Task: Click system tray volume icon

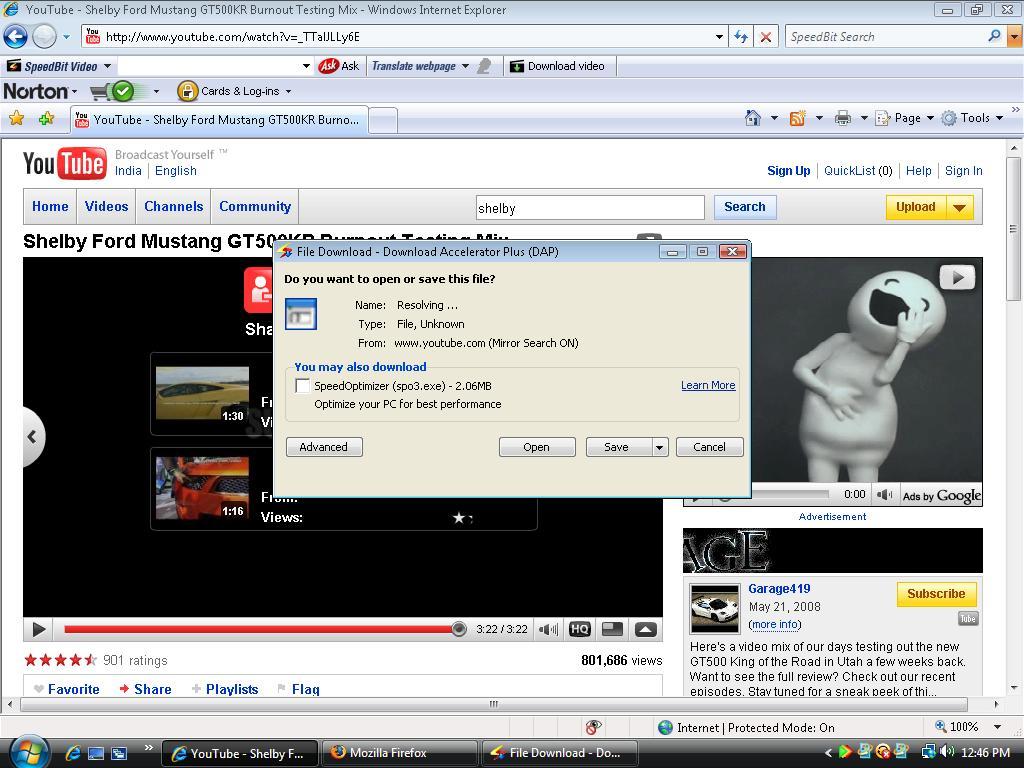Action: pos(947,752)
